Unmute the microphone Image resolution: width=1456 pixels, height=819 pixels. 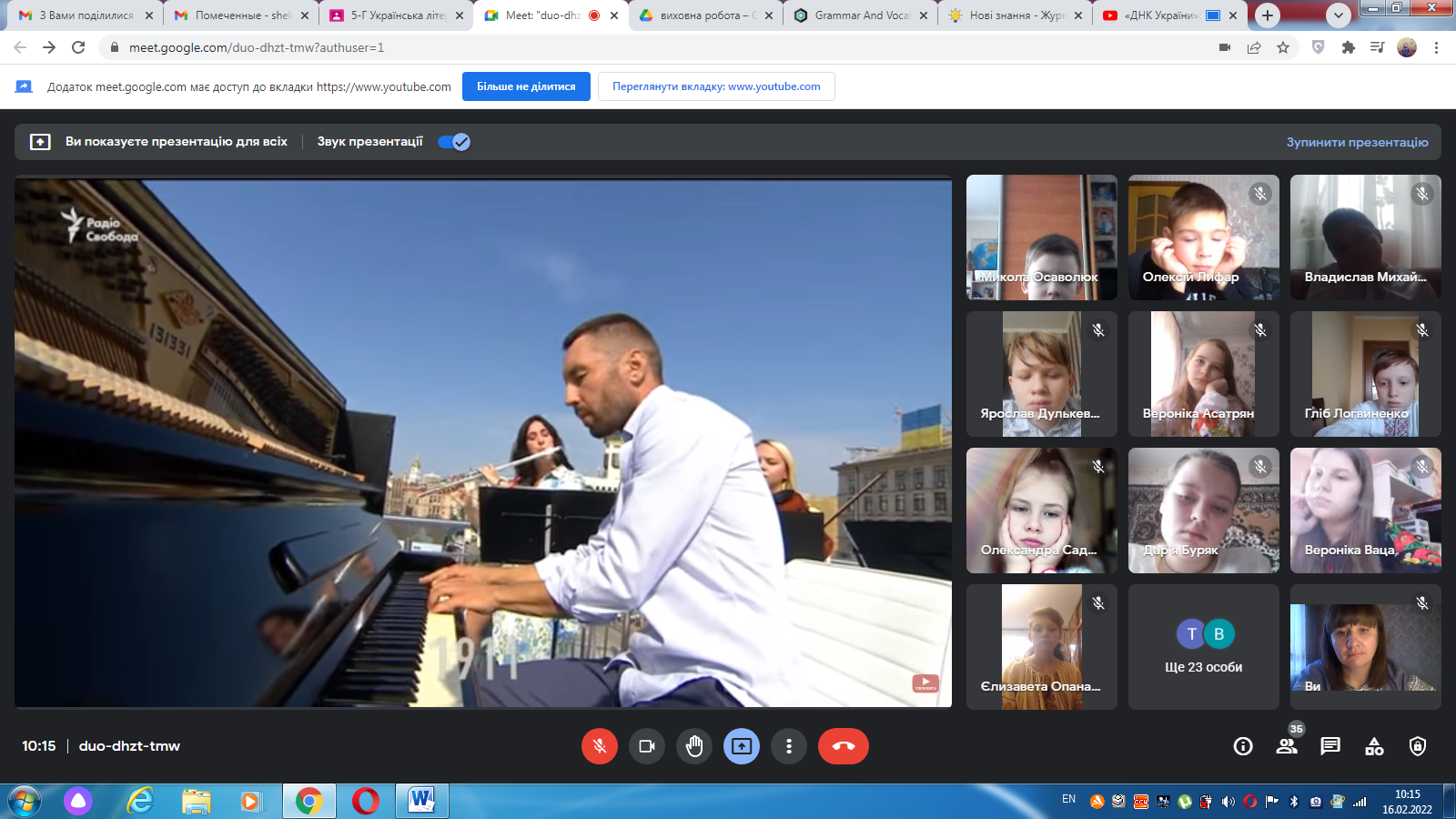pos(600,746)
